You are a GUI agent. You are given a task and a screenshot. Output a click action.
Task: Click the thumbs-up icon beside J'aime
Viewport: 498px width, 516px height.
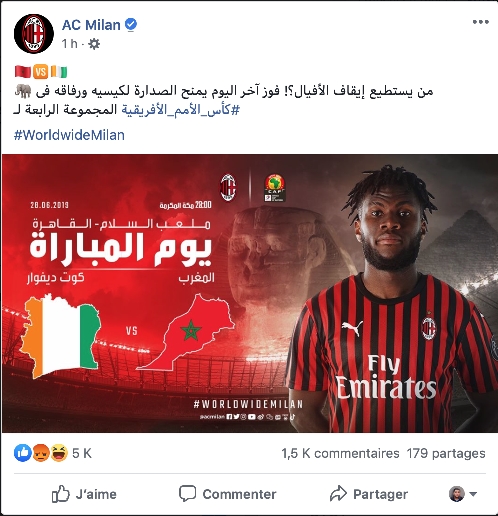pyautogui.click(x=61, y=494)
